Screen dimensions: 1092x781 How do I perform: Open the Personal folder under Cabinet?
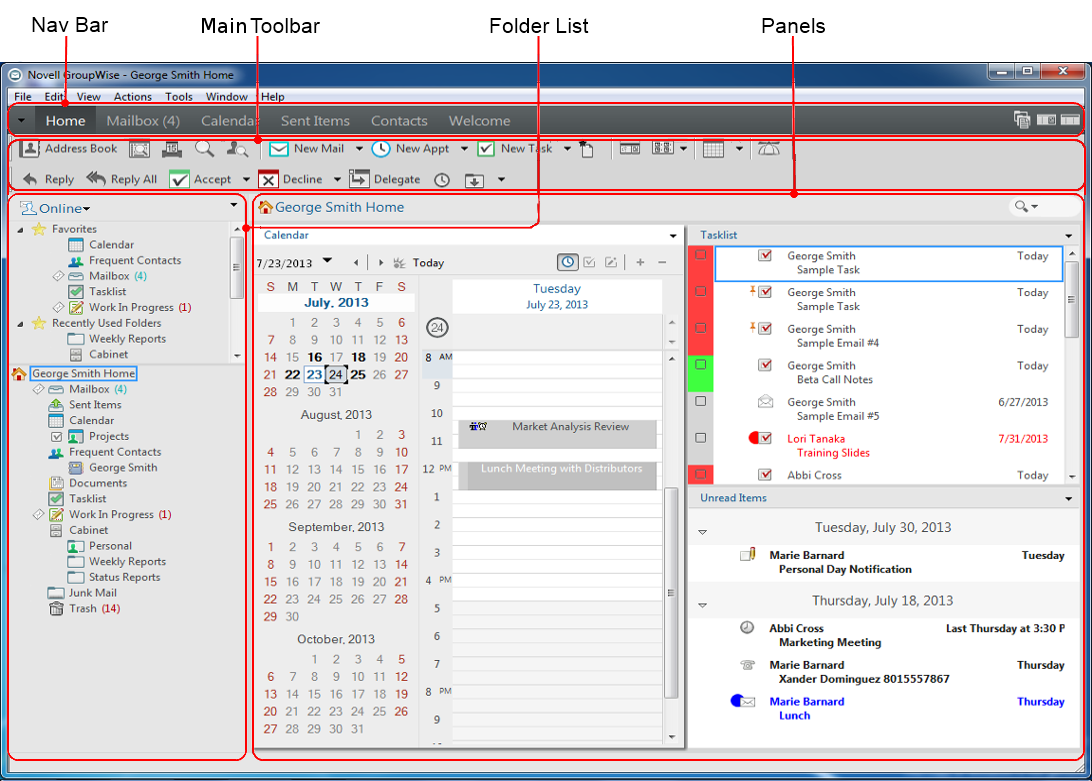(110, 546)
